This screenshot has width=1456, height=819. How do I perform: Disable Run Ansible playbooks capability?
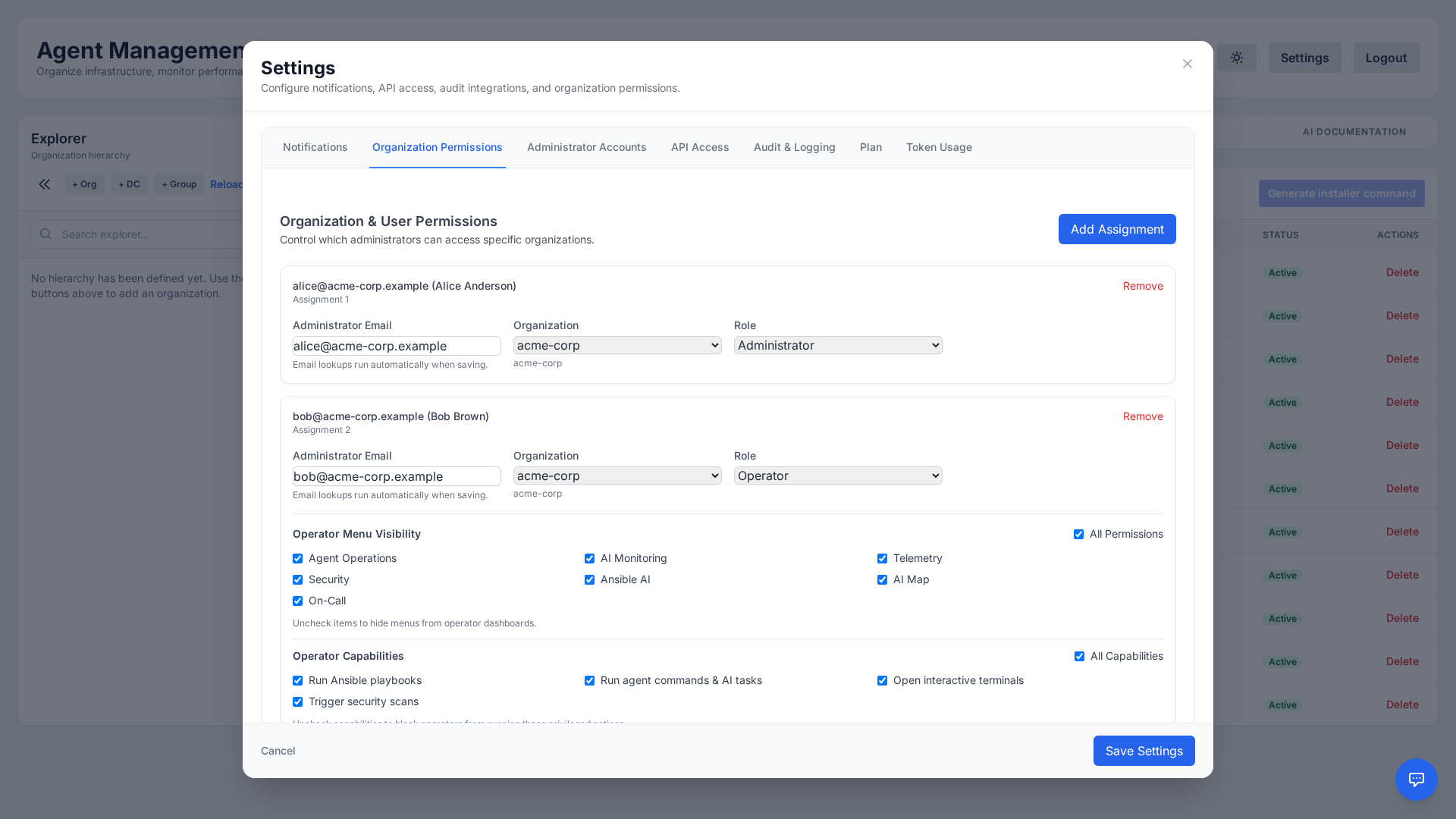[x=297, y=681]
